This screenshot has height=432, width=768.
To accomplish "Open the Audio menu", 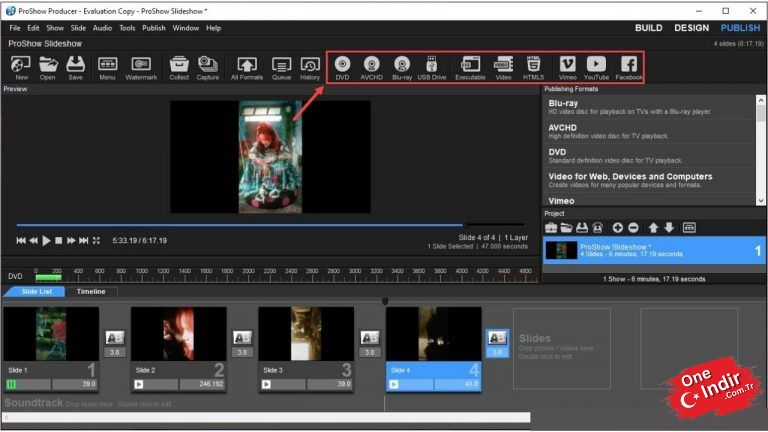I will point(102,28).
